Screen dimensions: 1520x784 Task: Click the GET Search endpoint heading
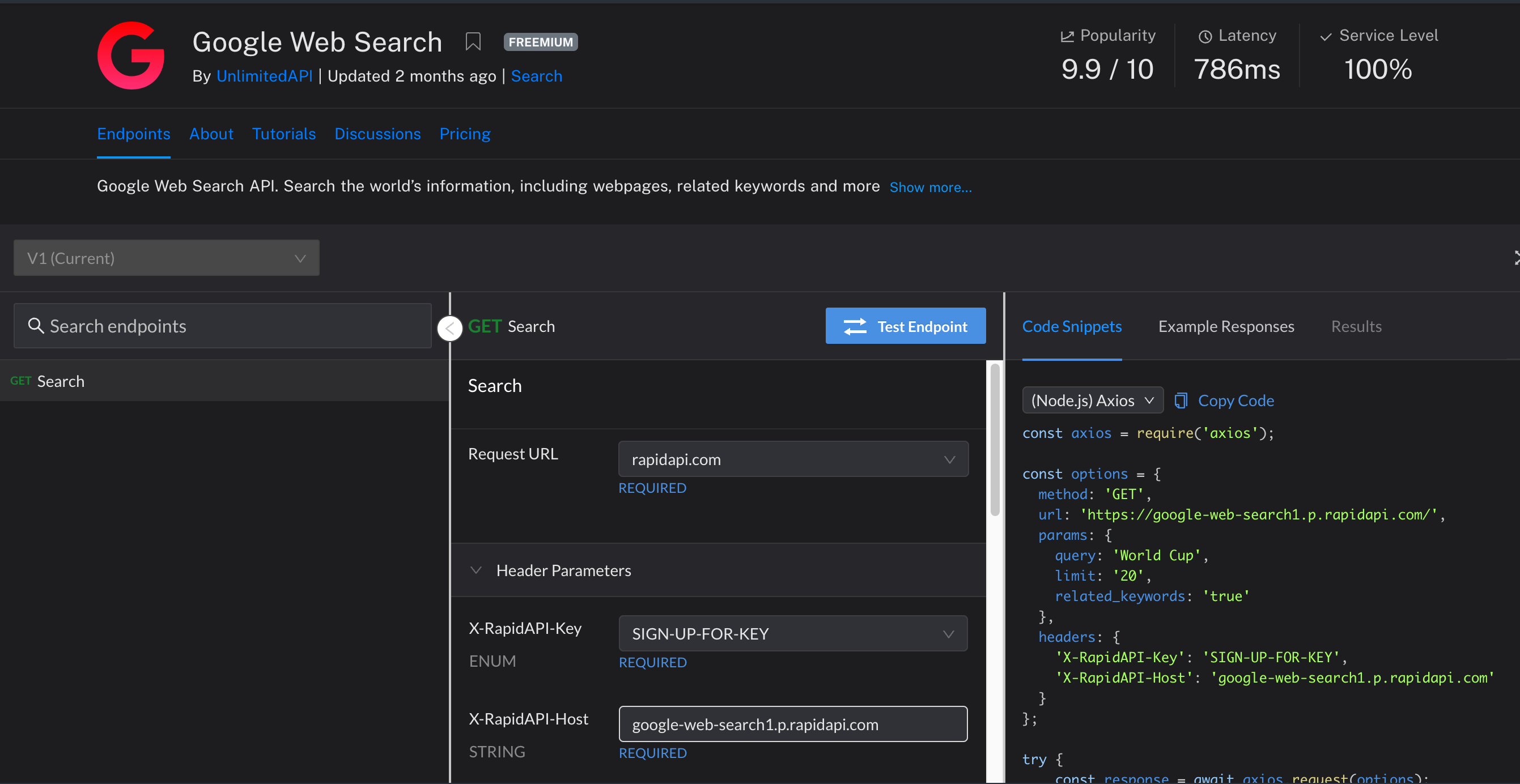511,326
